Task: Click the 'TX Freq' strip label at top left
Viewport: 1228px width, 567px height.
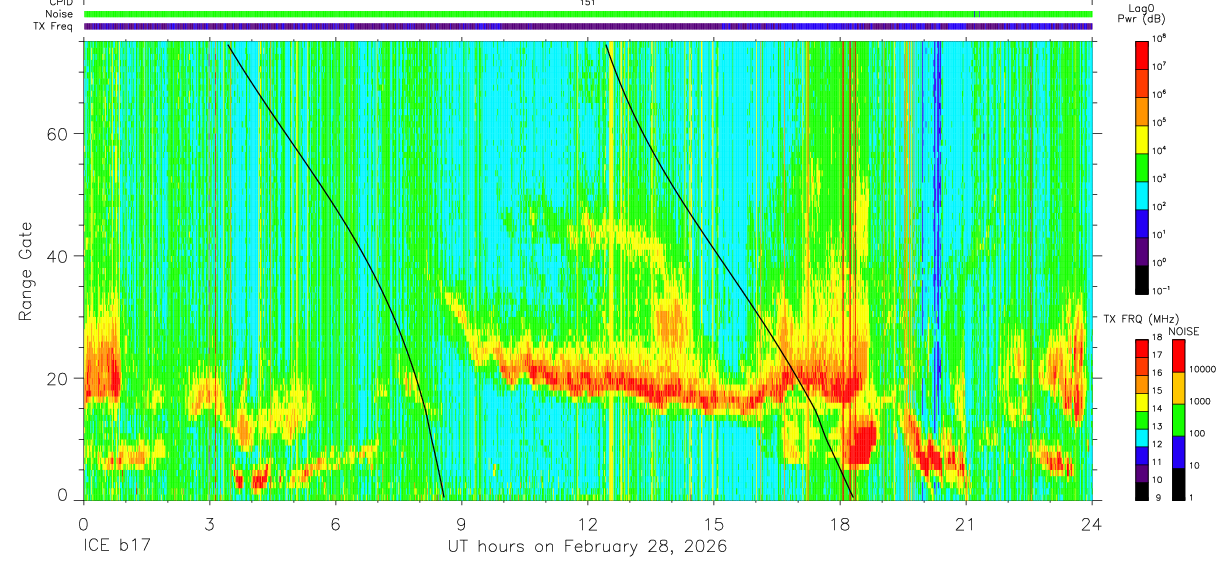Action: (x=54, y=26)
